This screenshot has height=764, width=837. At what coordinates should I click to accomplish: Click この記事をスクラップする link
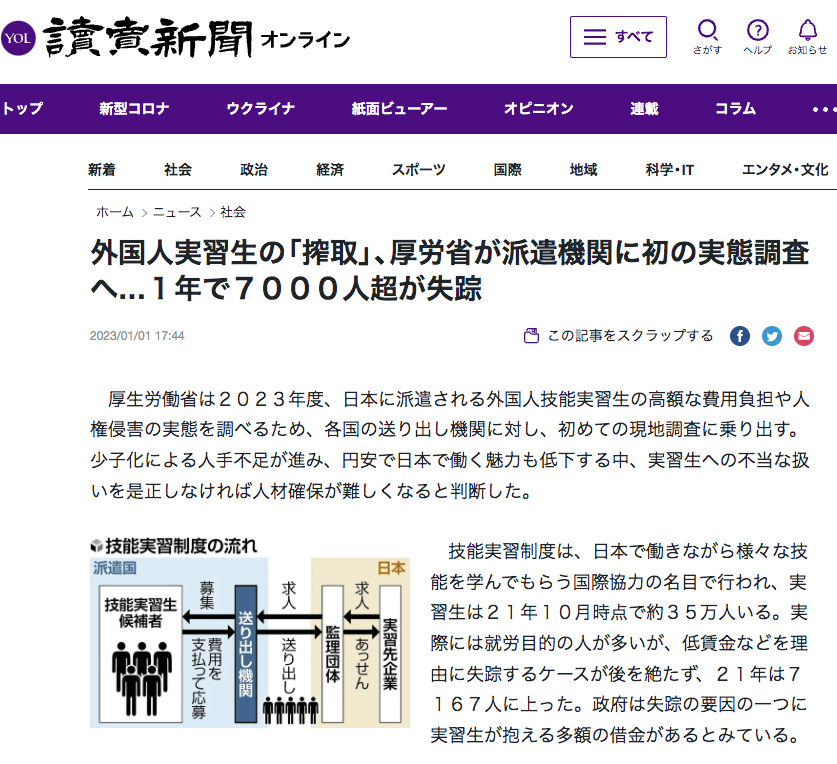coord(630,336)
